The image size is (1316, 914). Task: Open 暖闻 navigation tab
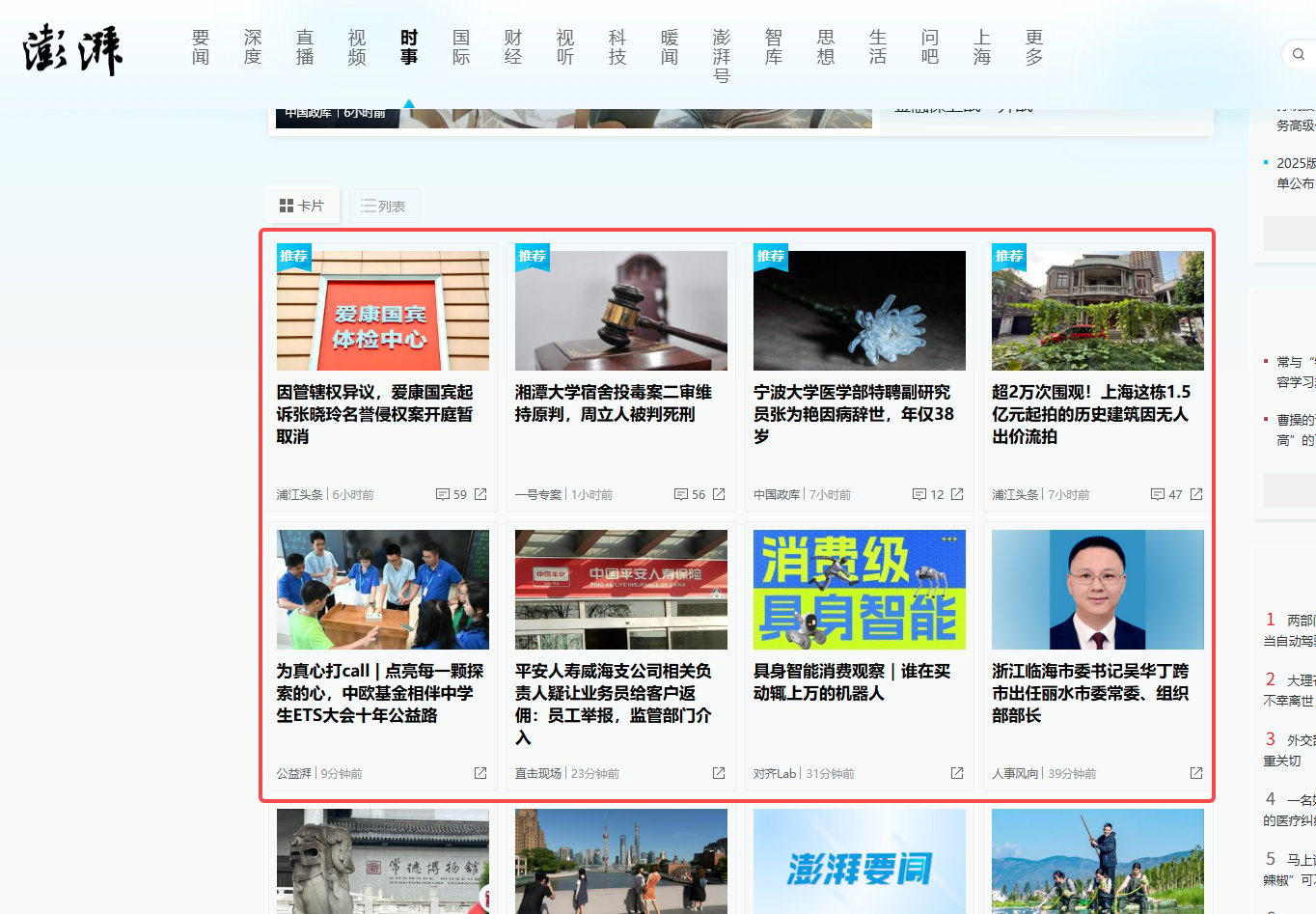[670, 47]
